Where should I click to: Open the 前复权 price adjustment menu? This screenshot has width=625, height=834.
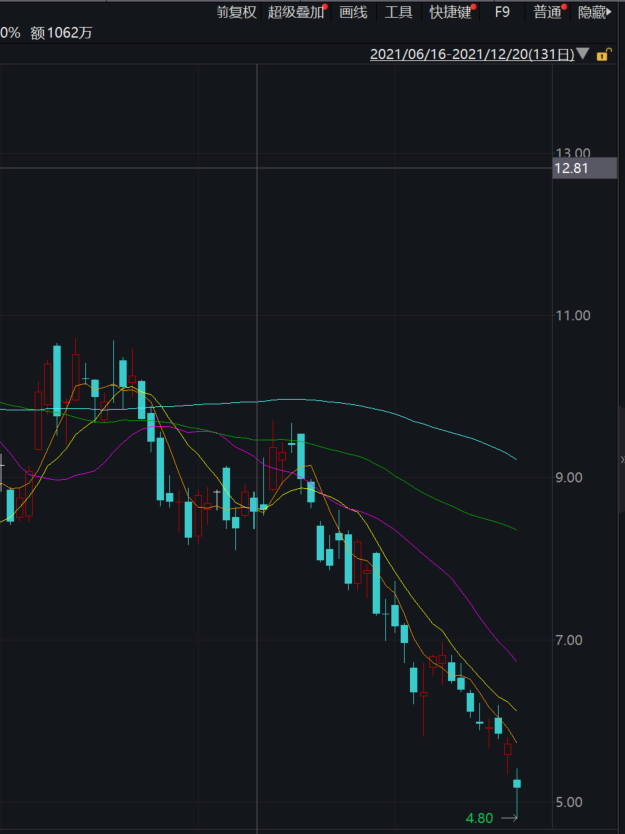pos(237,12)
